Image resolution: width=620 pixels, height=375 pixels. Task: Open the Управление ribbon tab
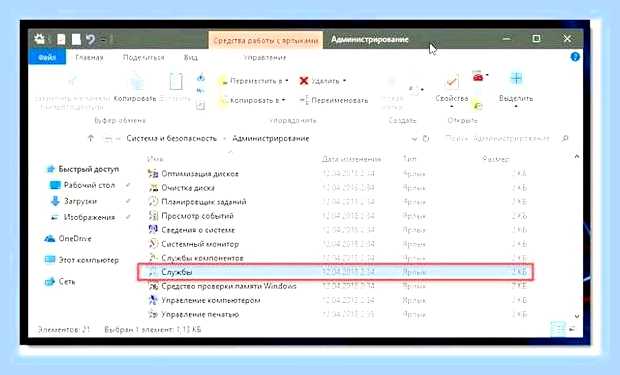click(265, 57)
